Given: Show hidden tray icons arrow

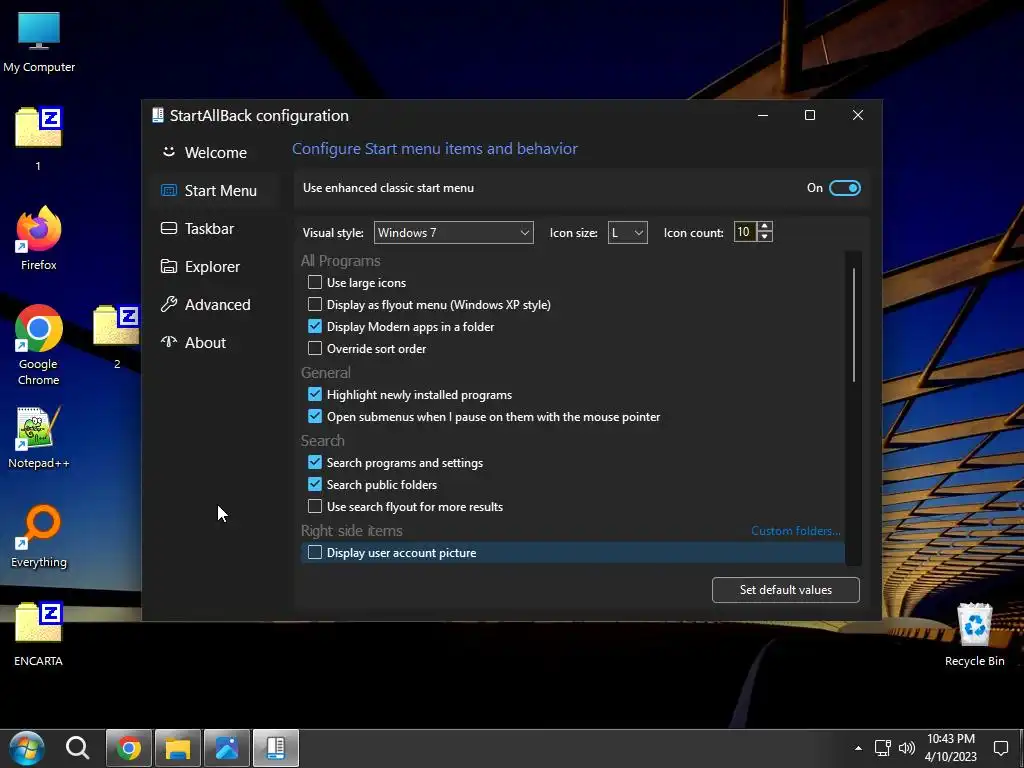Looking at the screenshot, I should click(858, 748).
